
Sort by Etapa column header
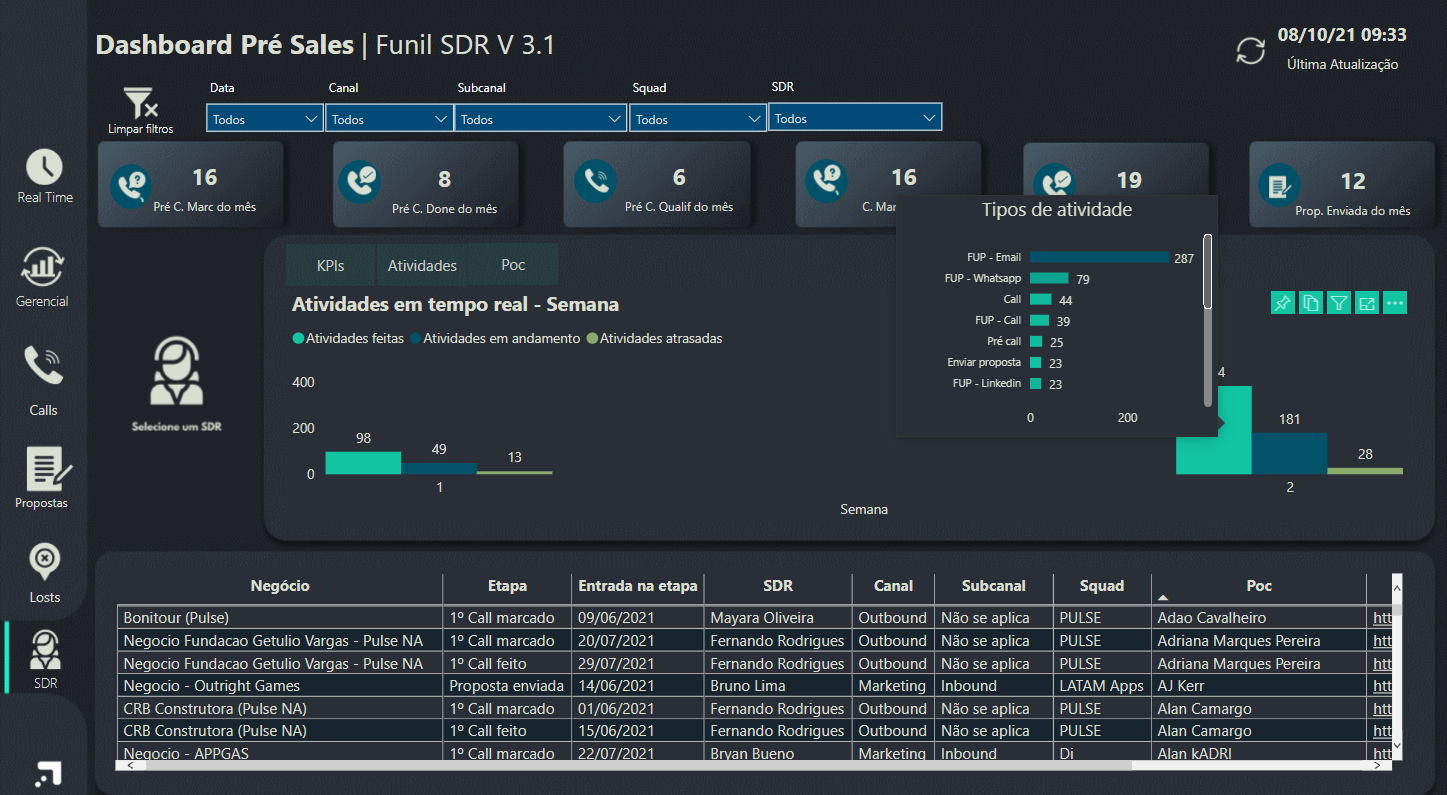point(507,586)
